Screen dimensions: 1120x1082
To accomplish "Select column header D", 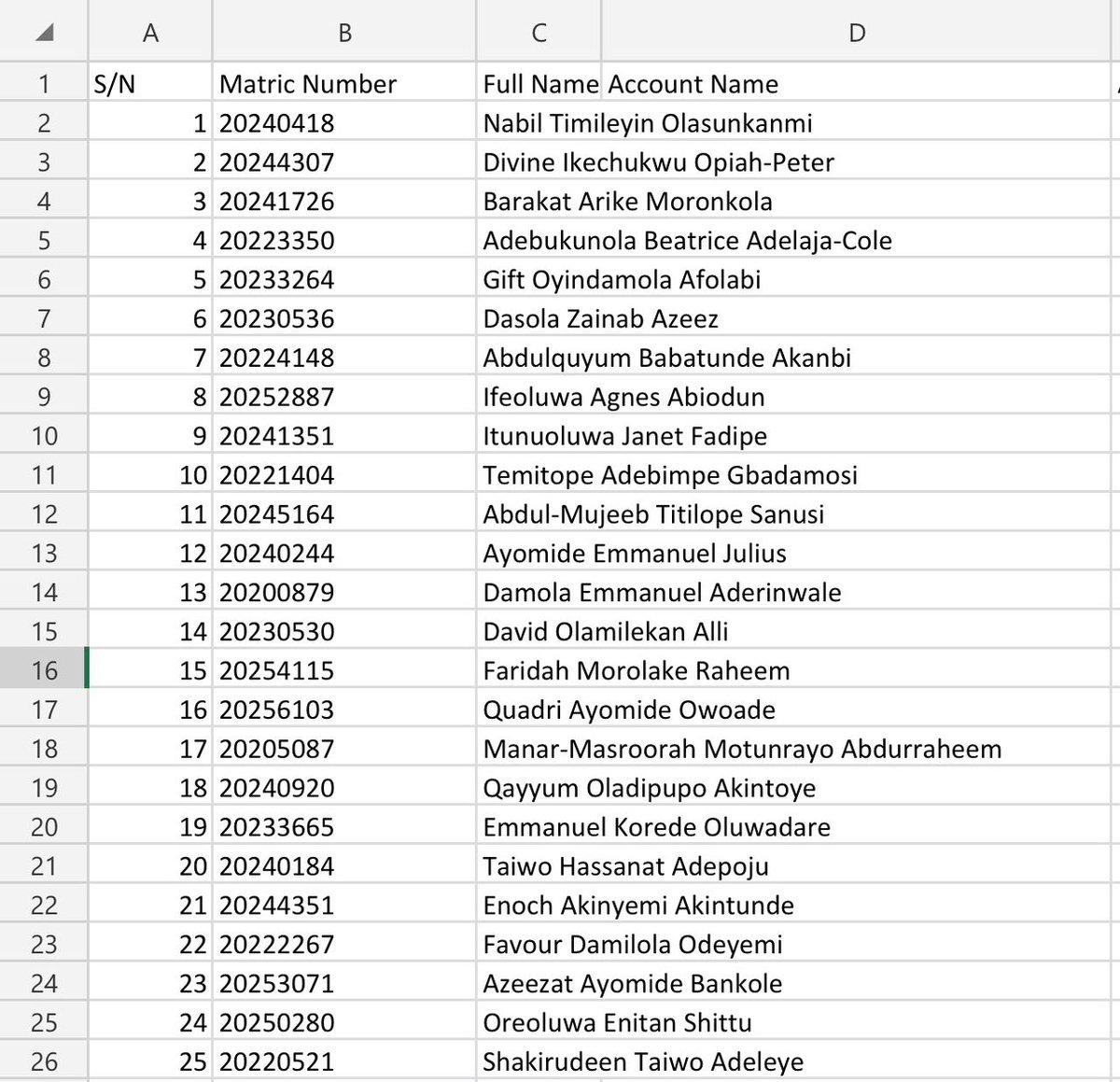I will 856,31.
